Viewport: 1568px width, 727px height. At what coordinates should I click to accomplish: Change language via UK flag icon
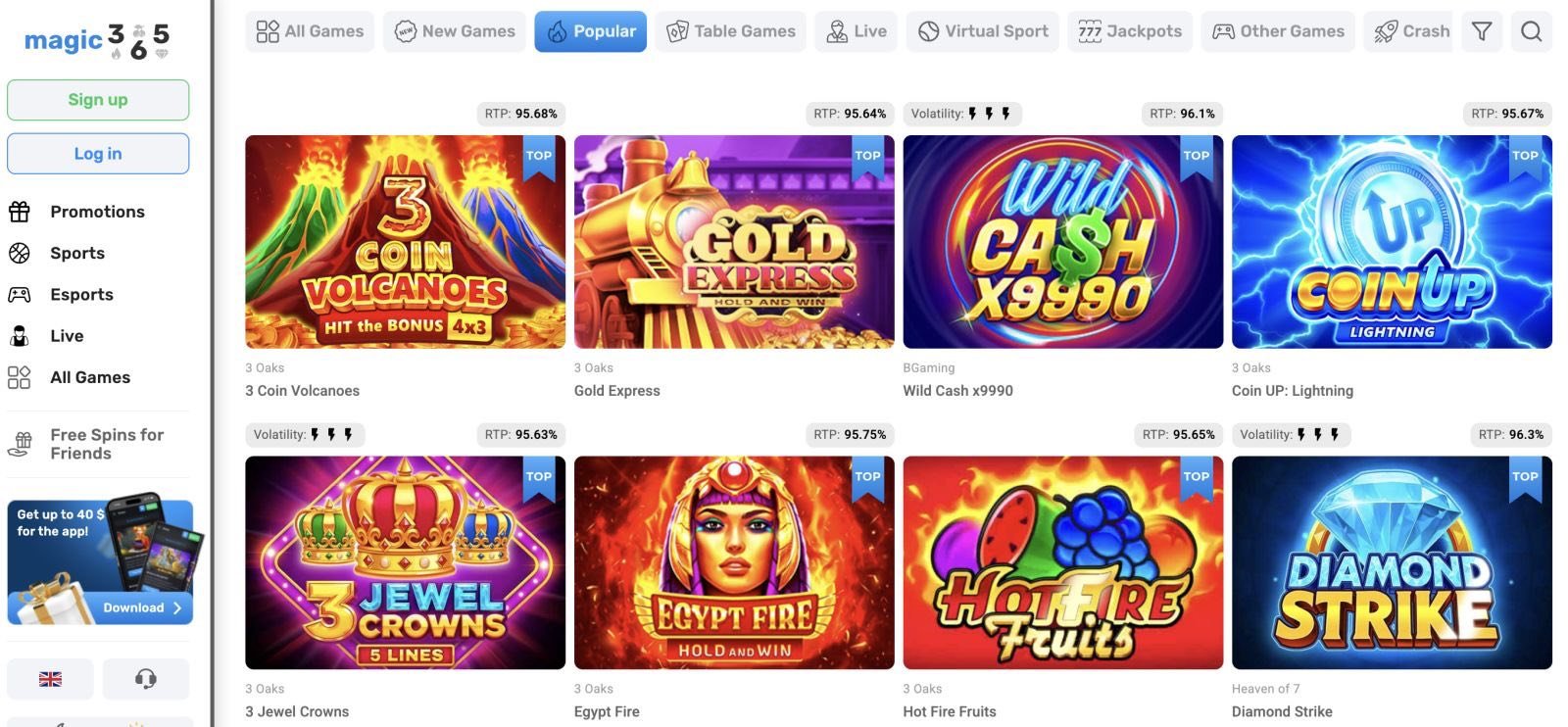50,678
